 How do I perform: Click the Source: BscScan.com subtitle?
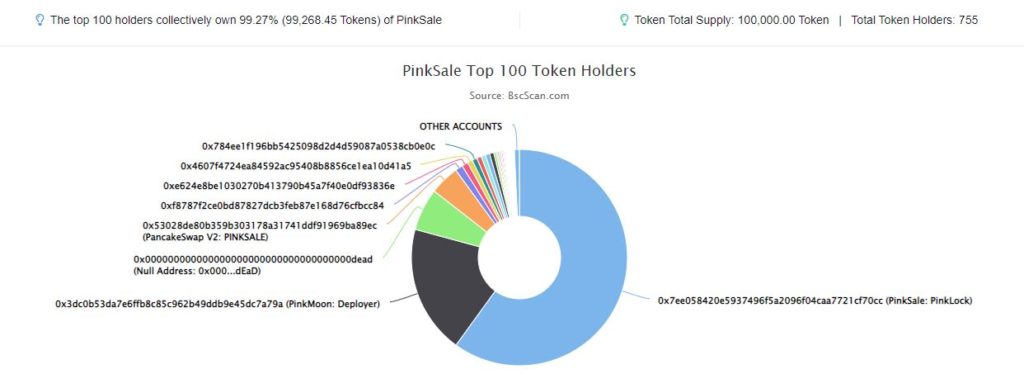click(519, 95)
